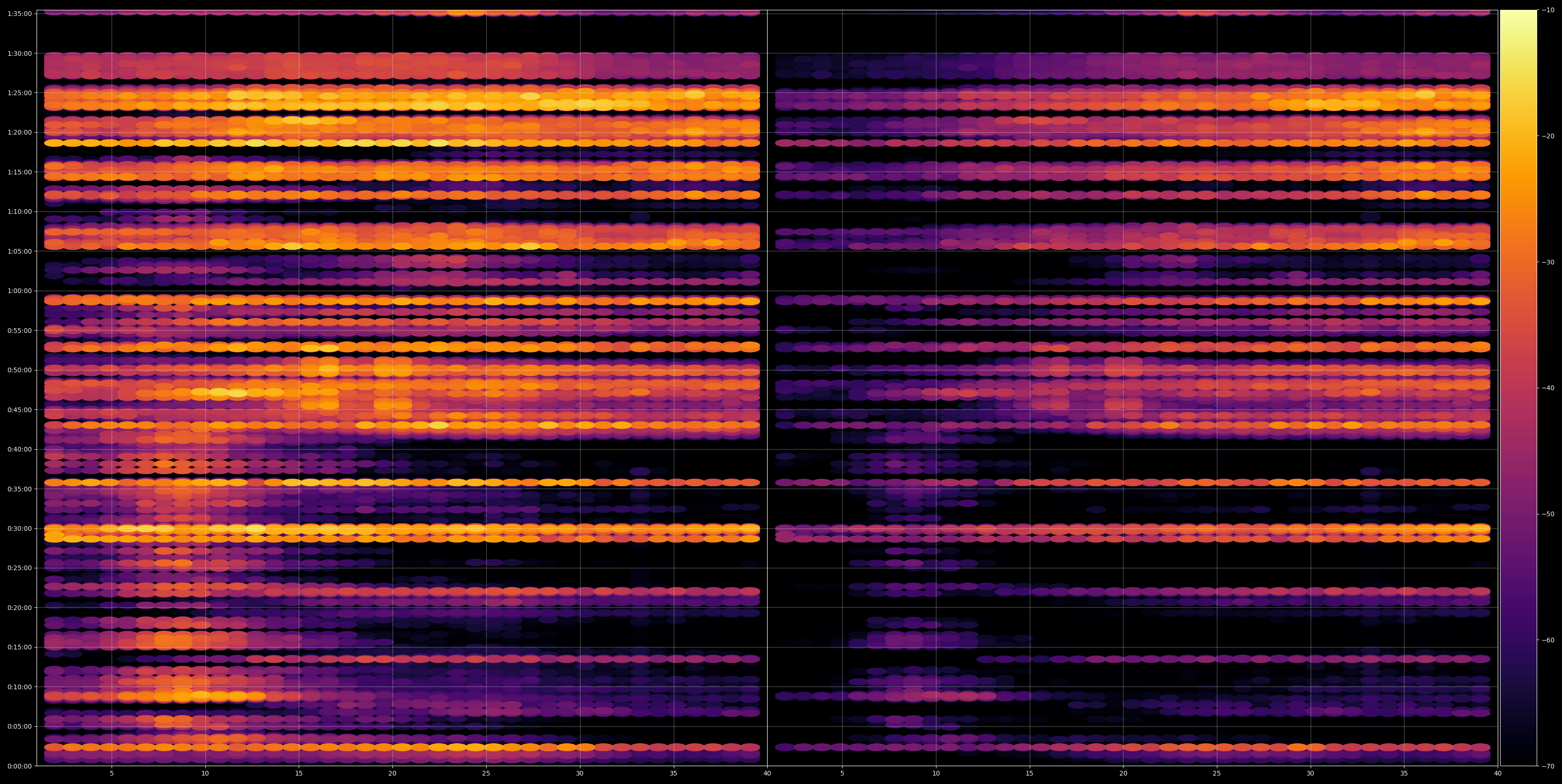The width and height of the screenshot is (1562, 784).
Task: Select the 0:50:00 y-axis tick label
Action: click(19, 370)
